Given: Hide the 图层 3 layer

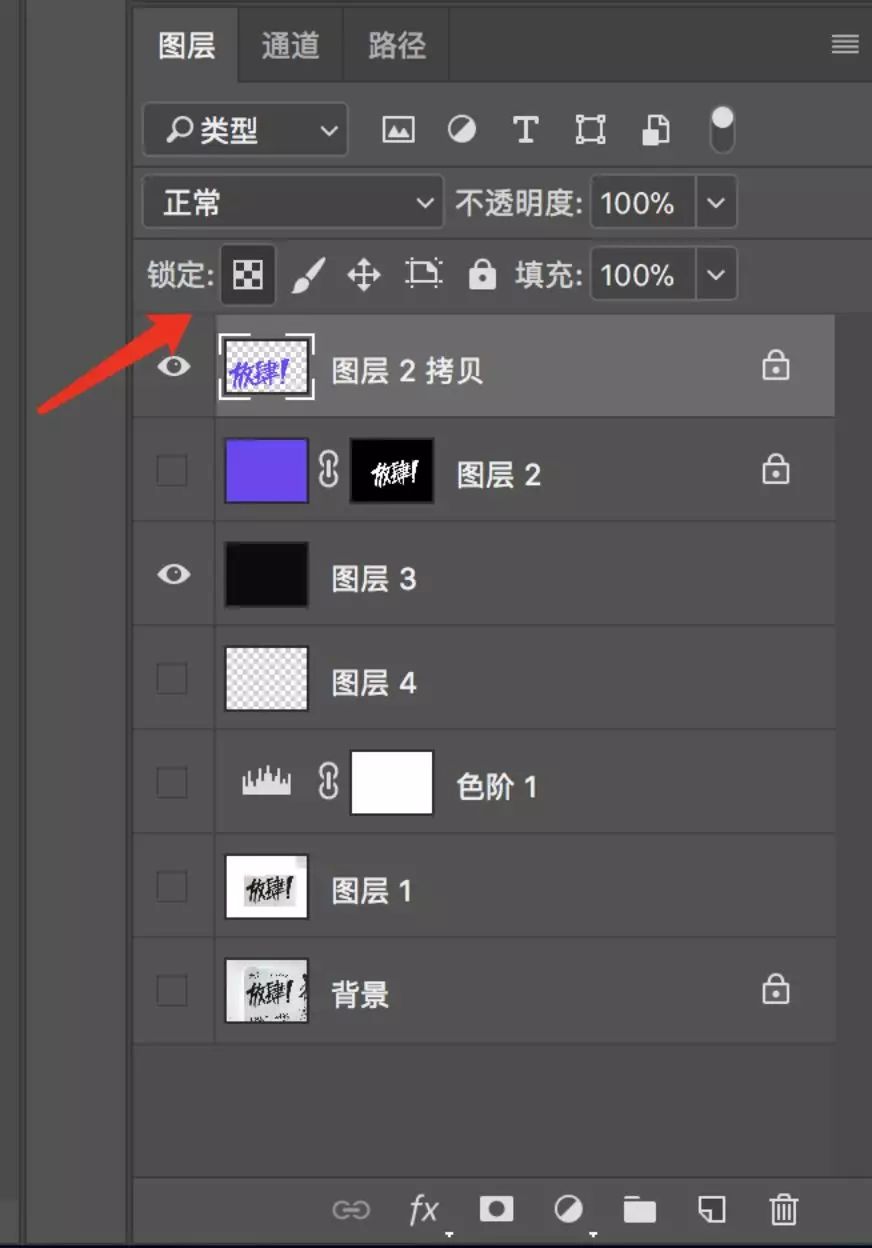Looking at the screenshot, I should coord(173,574).
